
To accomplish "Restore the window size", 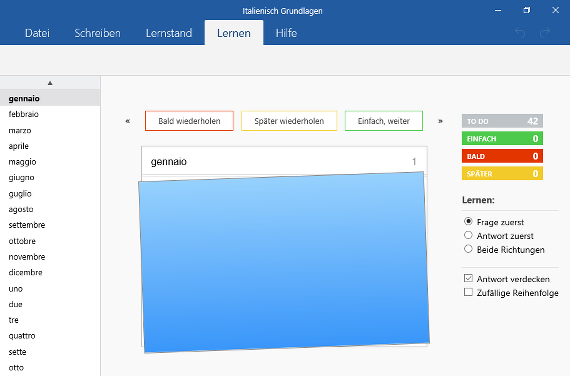I will pyautogui.click(x=526, y=11).
